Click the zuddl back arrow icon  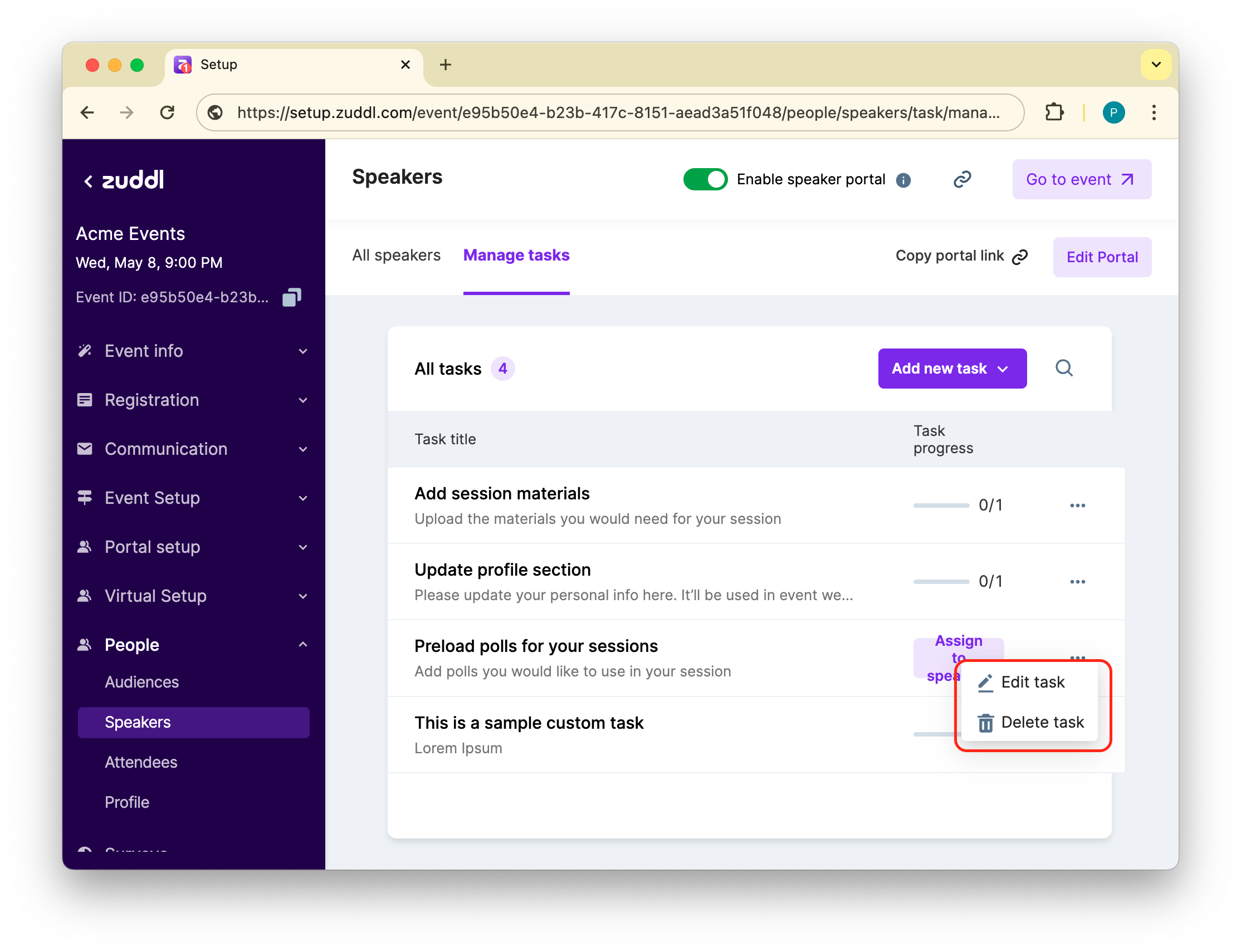[89, 181]
